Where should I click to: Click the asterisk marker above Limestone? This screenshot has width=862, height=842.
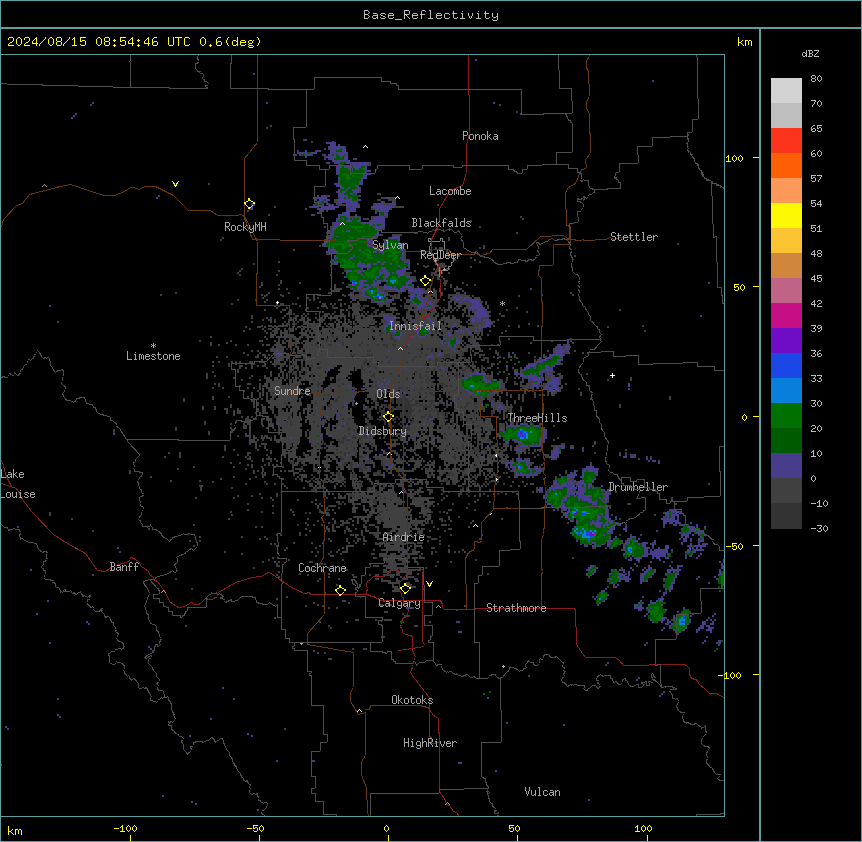tap(153, 345)
